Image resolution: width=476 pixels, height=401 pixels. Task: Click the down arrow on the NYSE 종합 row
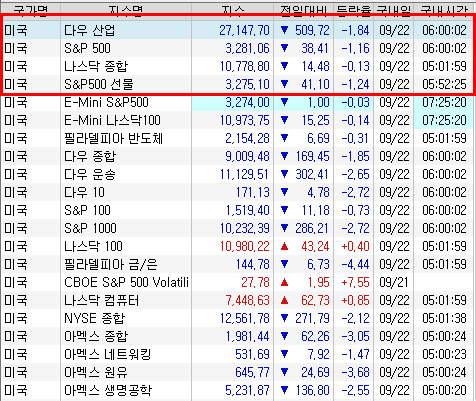pos(284,318)
